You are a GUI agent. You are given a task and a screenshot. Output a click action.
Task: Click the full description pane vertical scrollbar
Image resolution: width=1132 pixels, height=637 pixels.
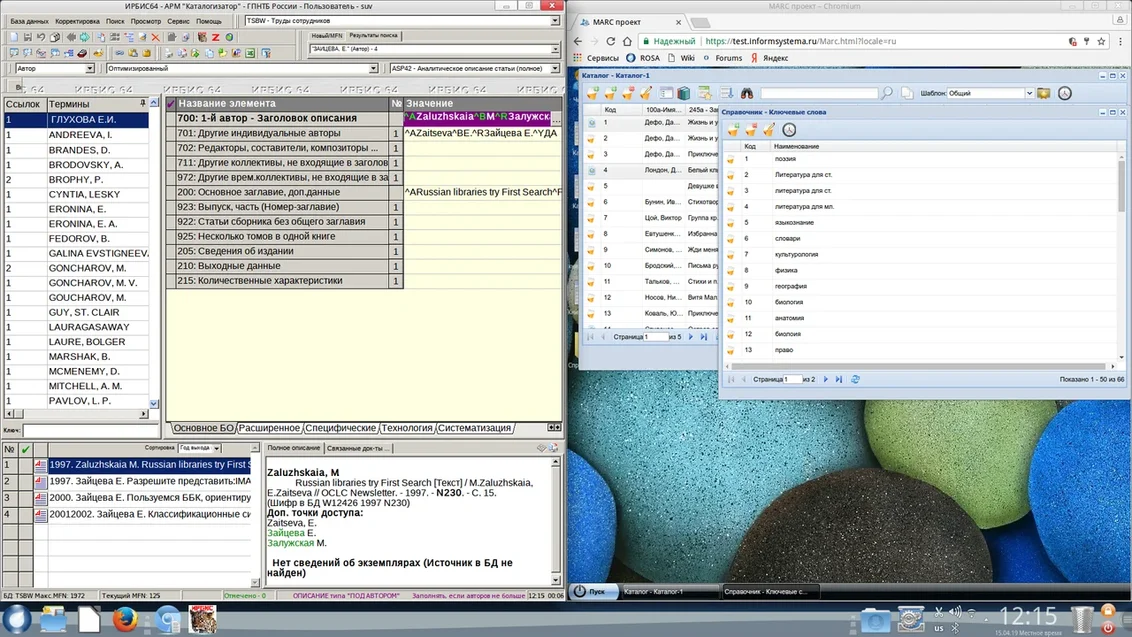pyautogui.click(x=555, y=521)
